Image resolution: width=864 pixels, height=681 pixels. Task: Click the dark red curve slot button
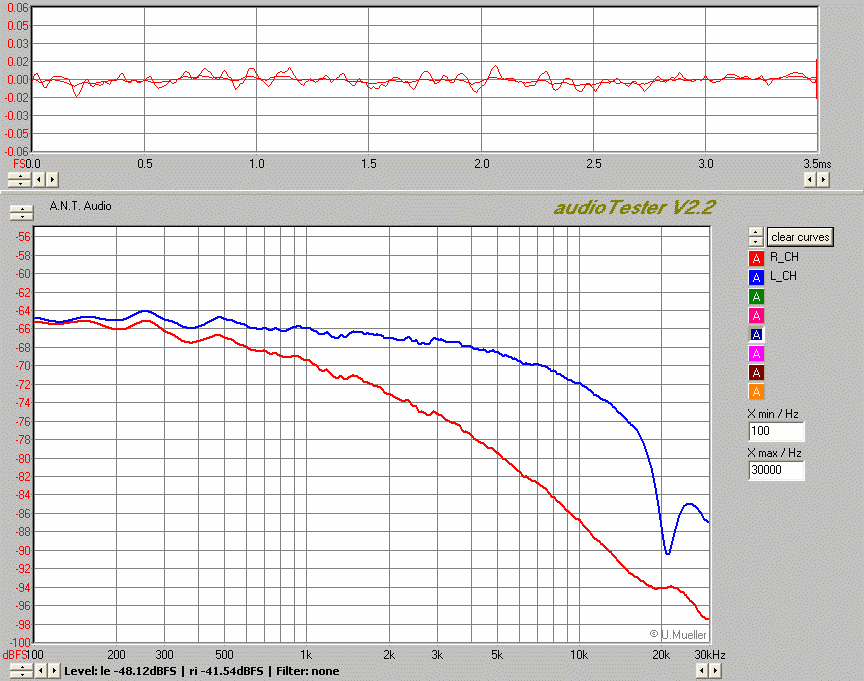[x=756, y=373]
